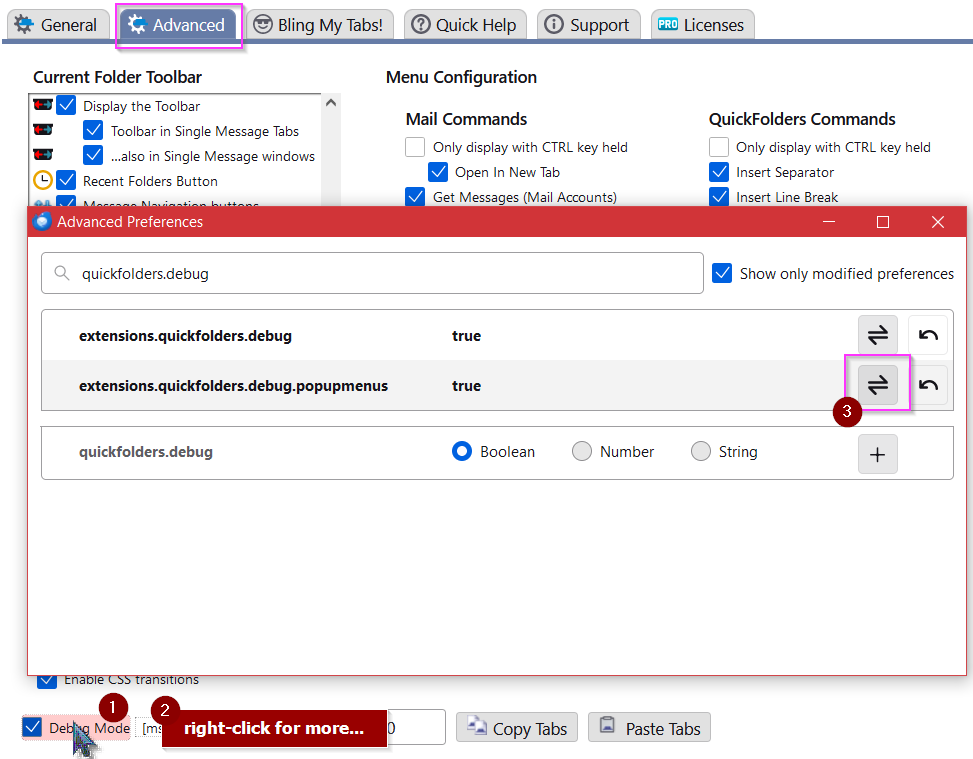Click the up arrow on the folder list scrollbar
This screenshot has height=759, width=973.
coord(330,101)
